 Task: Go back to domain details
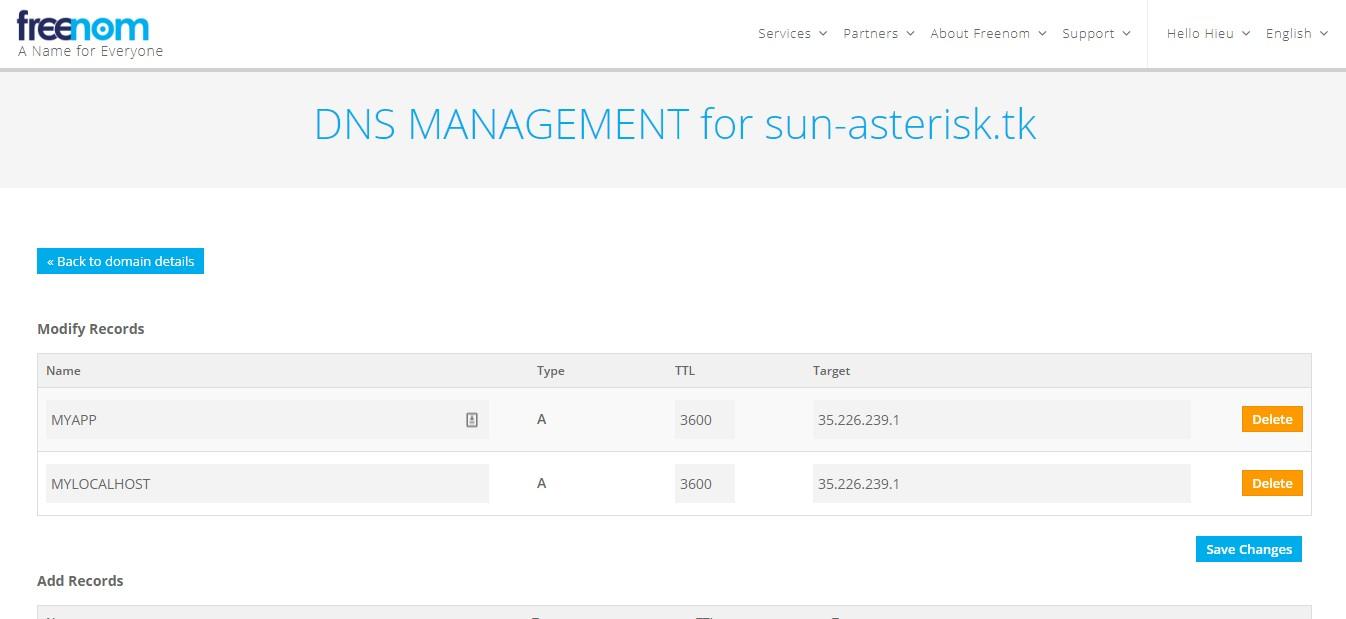pyautogui.click(x=120, y=261)
